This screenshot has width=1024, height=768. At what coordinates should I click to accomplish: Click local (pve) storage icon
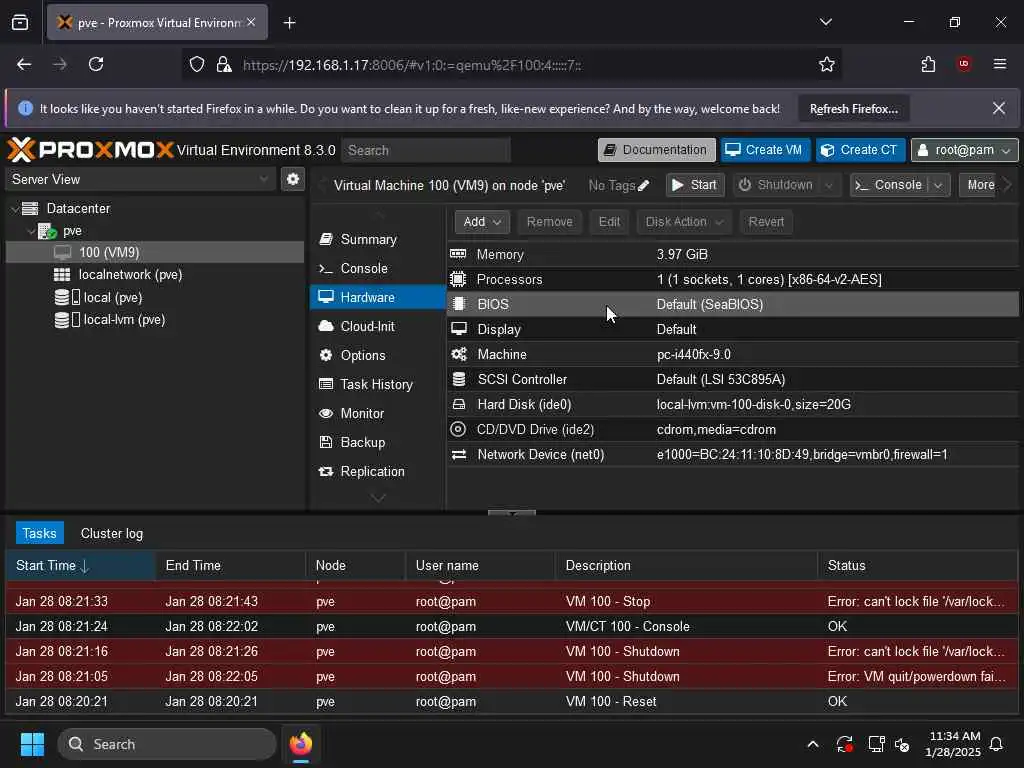point(67,297)
